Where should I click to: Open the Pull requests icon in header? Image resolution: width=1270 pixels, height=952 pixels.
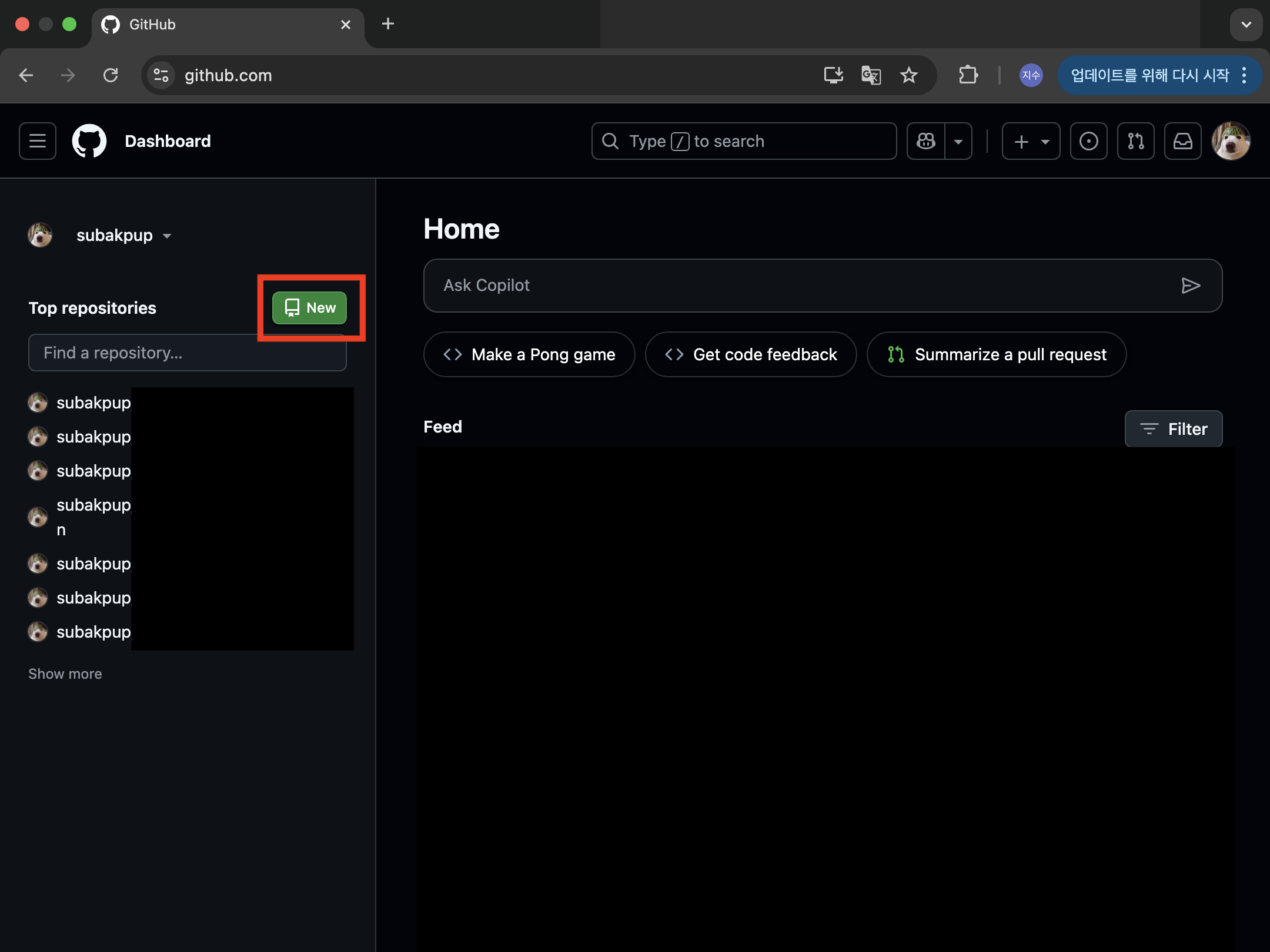pyautogui.click(x=1135, y=141)
